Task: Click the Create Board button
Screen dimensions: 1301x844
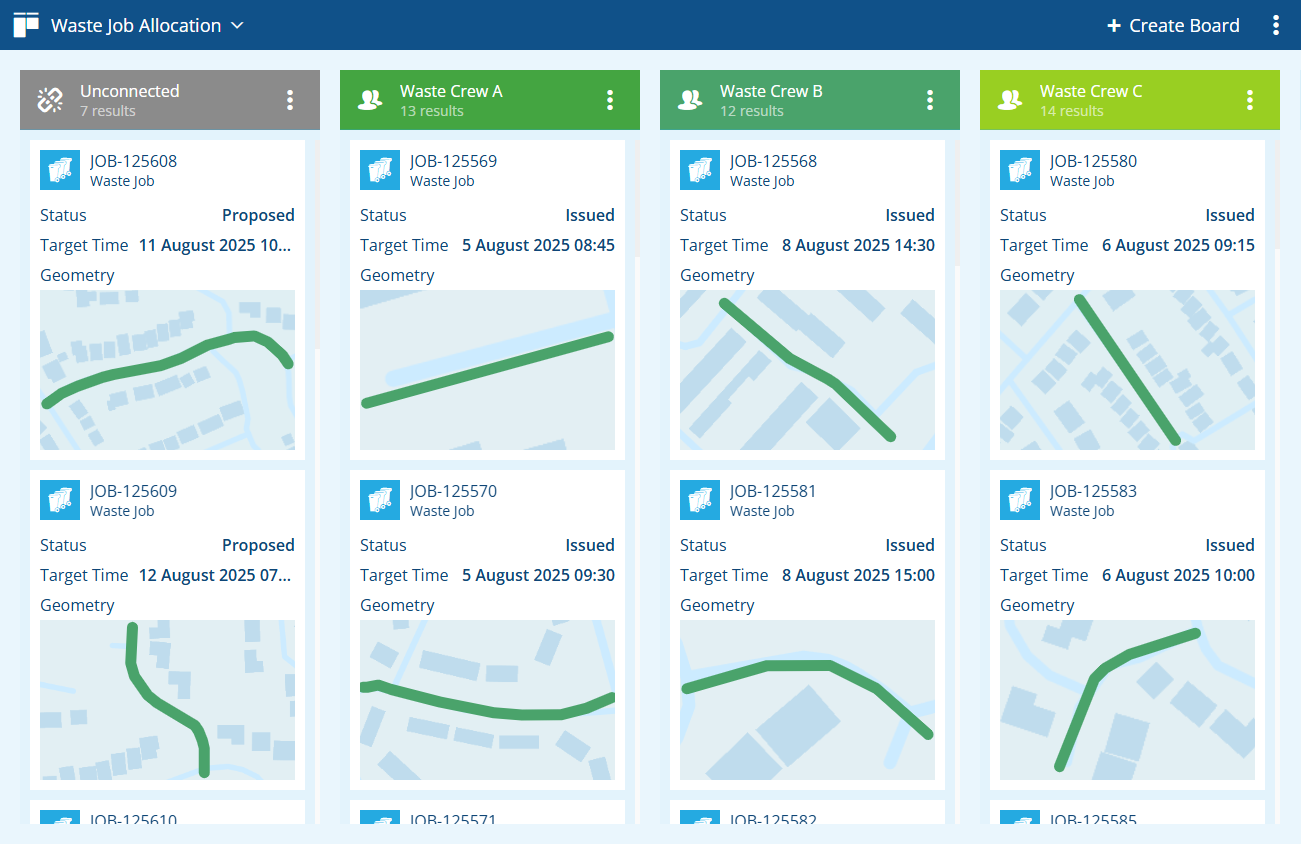Action: click(1173, 25)
